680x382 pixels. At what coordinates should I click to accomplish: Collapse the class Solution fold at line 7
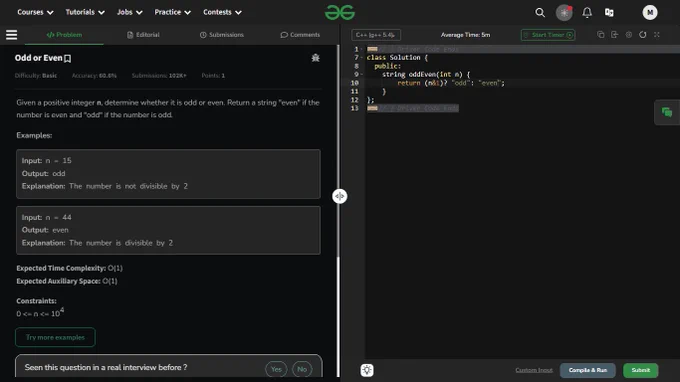click(x=362, y=58)
